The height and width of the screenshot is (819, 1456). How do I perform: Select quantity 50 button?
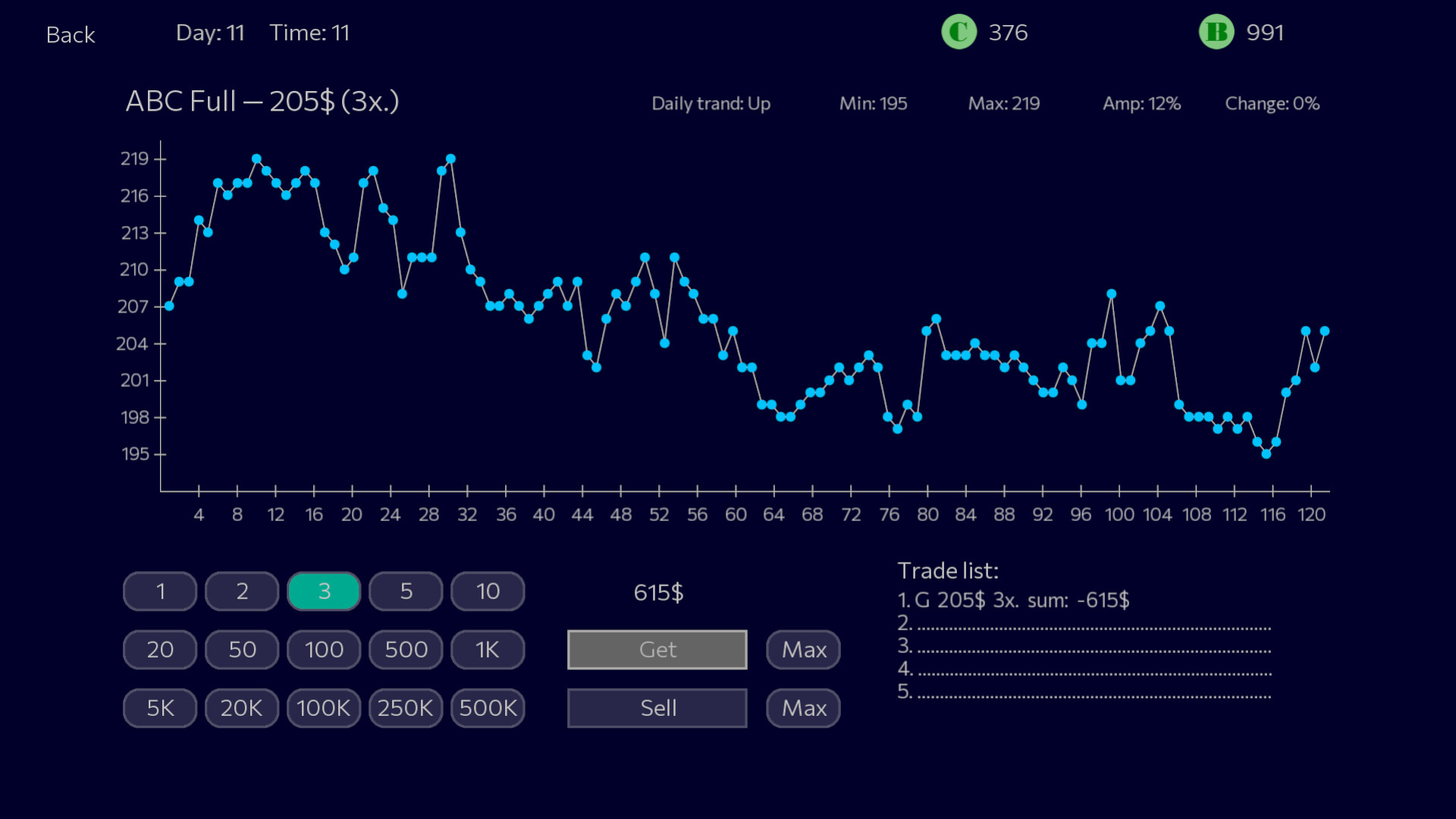pyautogui.click(x=241, y=649)
